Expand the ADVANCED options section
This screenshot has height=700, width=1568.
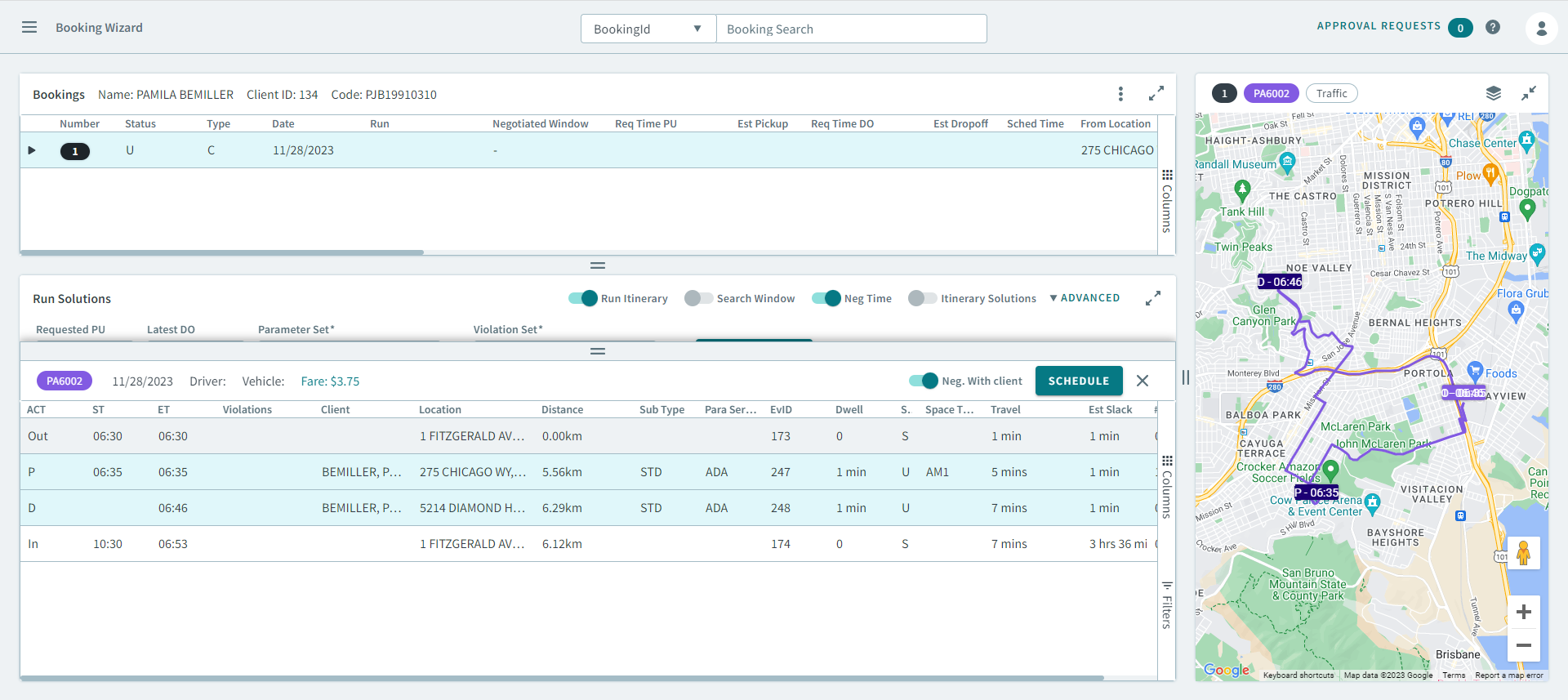pos(1085,298)
